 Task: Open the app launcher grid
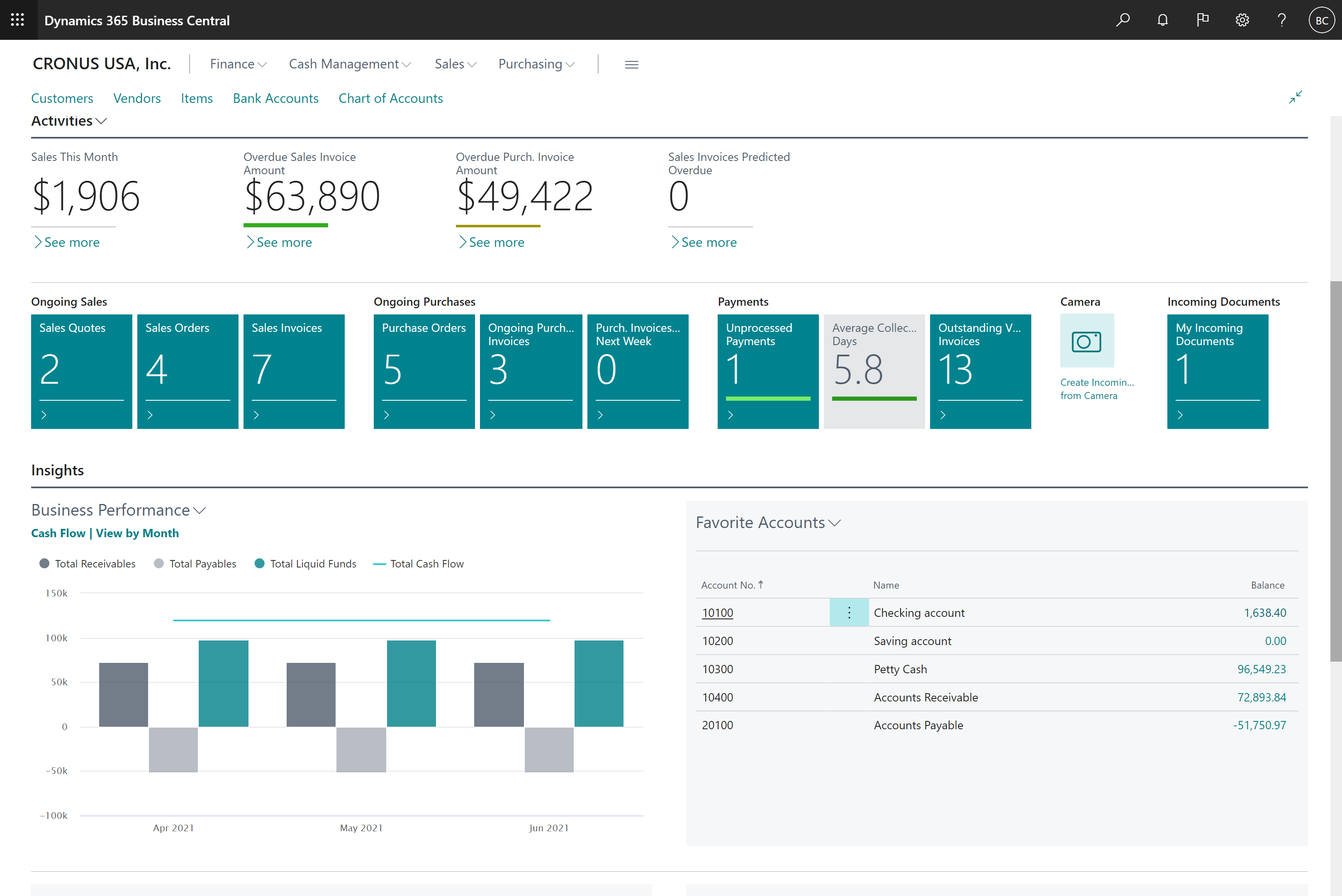tap(18, 20)
